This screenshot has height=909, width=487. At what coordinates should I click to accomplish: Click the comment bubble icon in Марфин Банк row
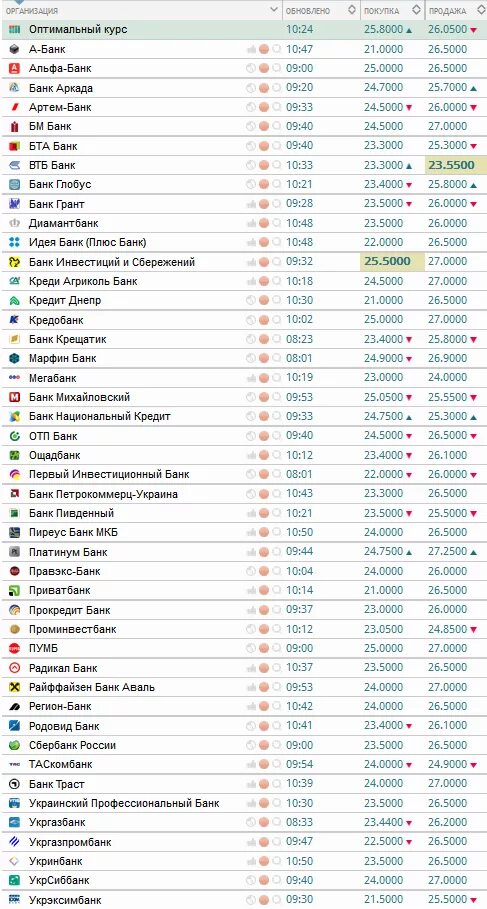click(x=277, y=358)
